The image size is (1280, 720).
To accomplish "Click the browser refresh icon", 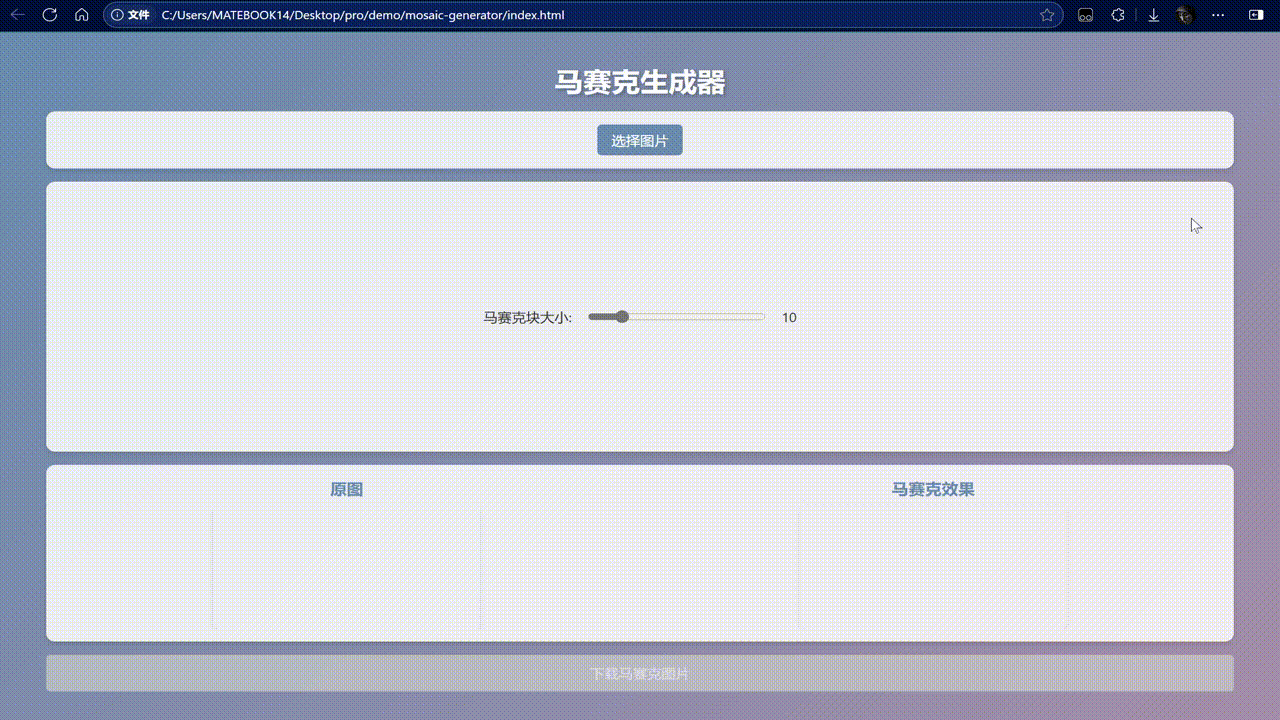I will pyautogui.click(x=50, y=15).
